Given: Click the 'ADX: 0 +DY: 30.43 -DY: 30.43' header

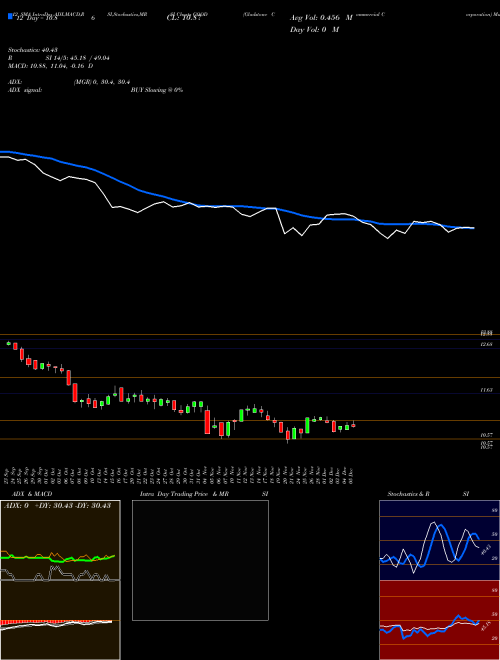Looking at the screenshot, I should 57,506.
